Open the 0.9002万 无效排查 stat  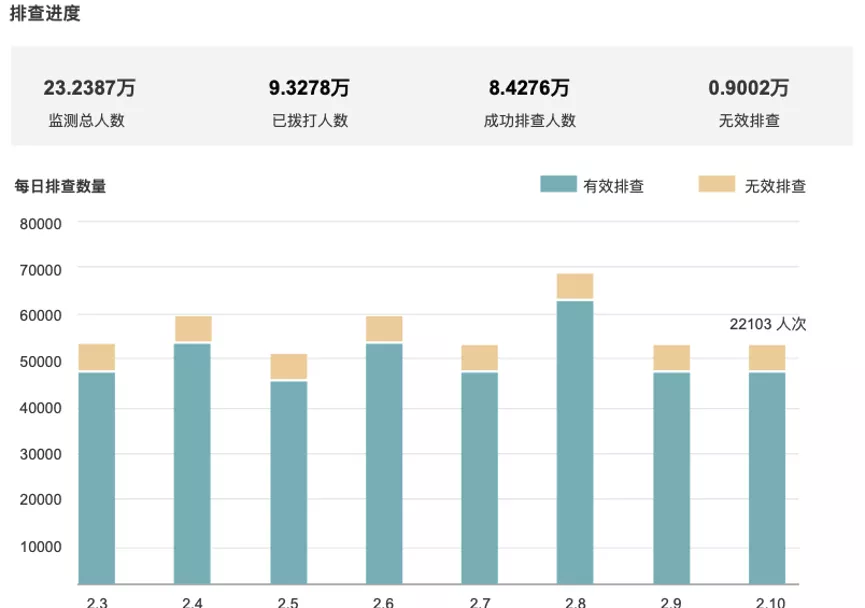pyautogui.click(x=749, y=102)
